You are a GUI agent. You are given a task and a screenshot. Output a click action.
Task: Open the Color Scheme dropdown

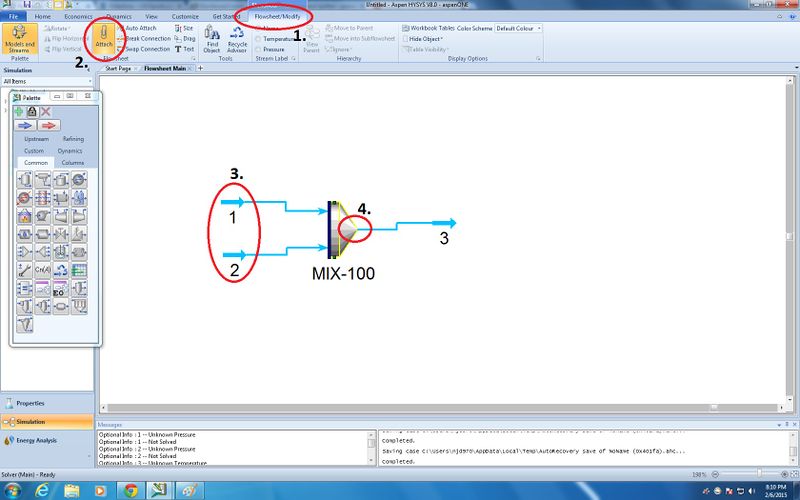pos(519,28)
